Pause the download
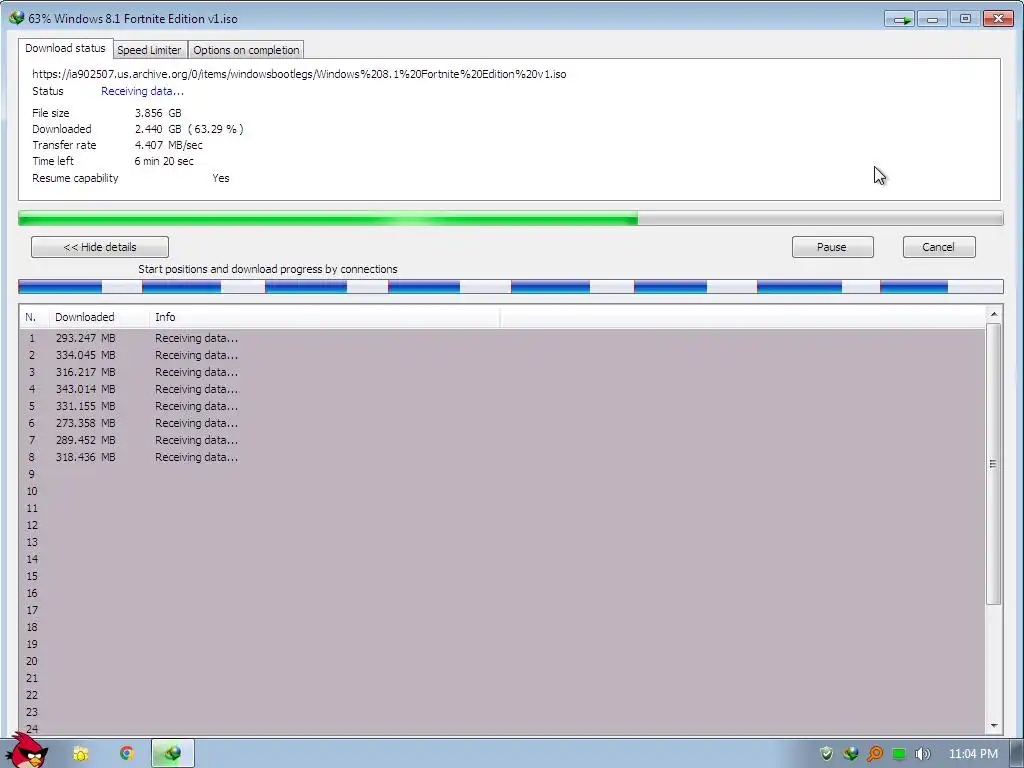Screen dimensions: 1024x768 832,247
